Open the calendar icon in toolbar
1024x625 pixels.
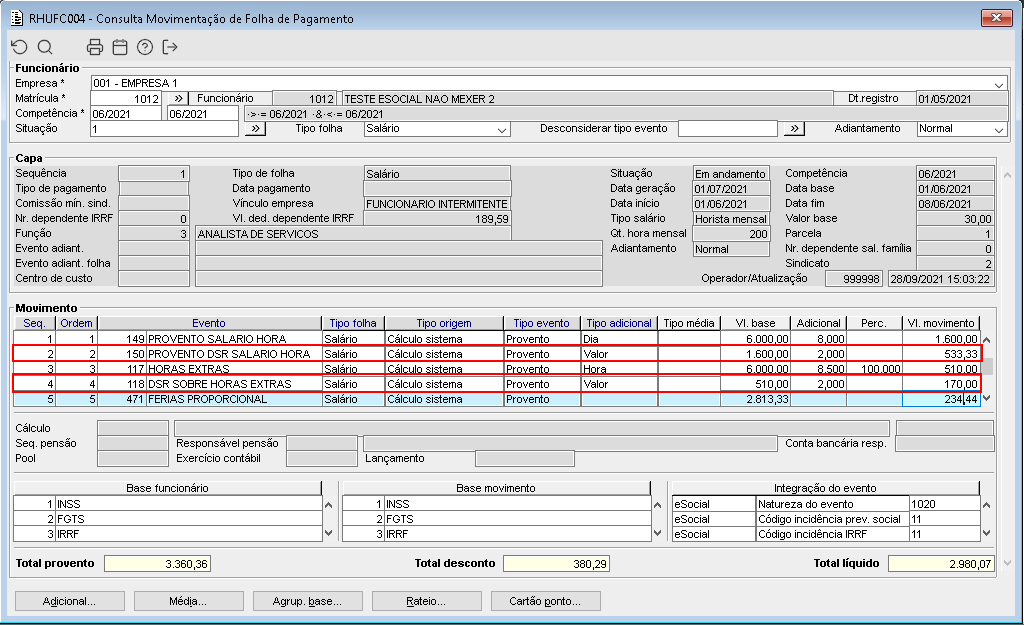click(120, 47)
